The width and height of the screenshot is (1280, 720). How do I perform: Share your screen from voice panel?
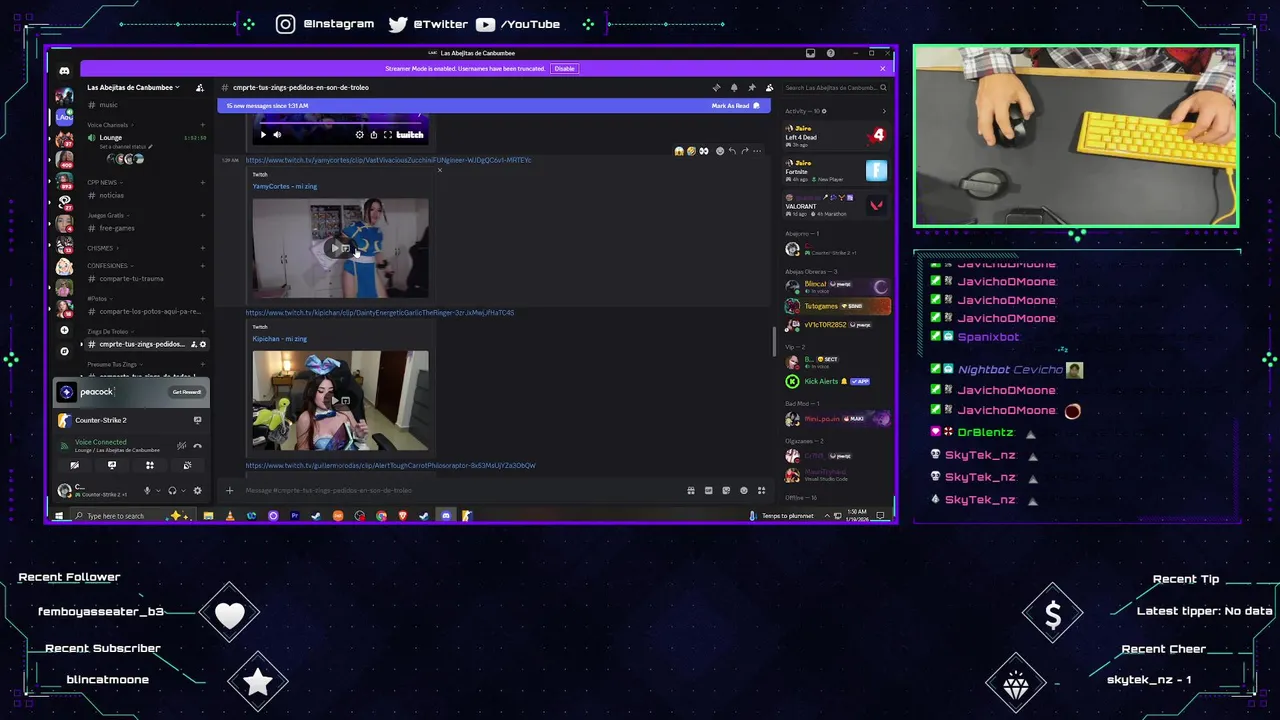point(112,465)
